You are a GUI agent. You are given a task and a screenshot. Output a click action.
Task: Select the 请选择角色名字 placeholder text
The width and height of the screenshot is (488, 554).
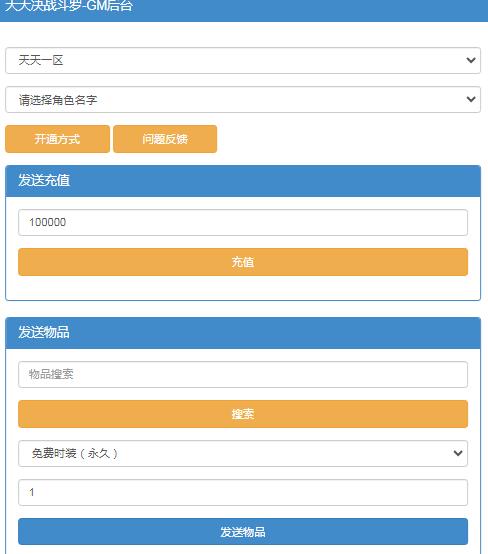click(58, 100)
